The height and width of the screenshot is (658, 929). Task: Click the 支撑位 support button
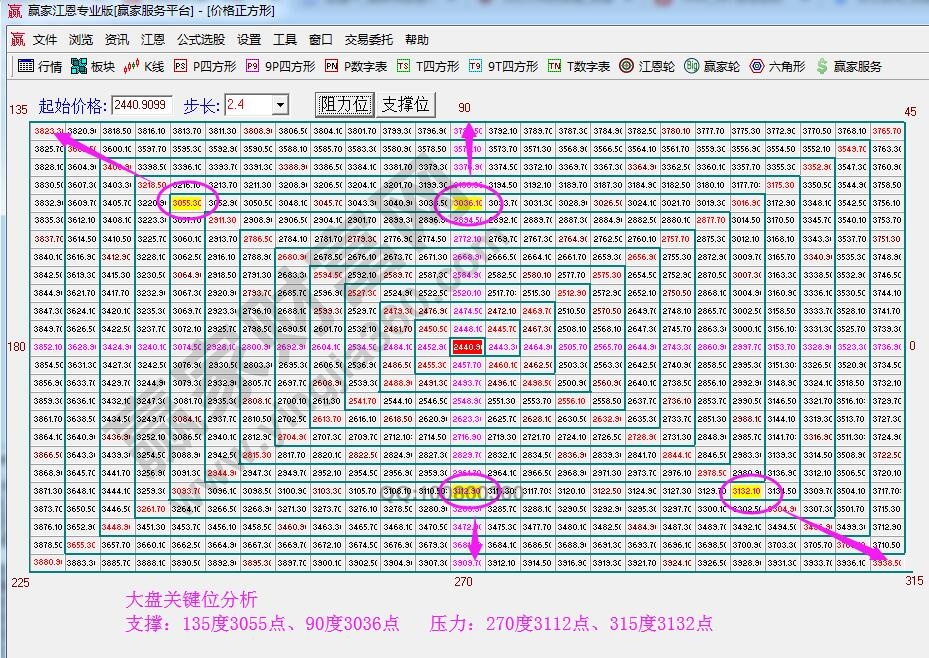pos(406,104)
